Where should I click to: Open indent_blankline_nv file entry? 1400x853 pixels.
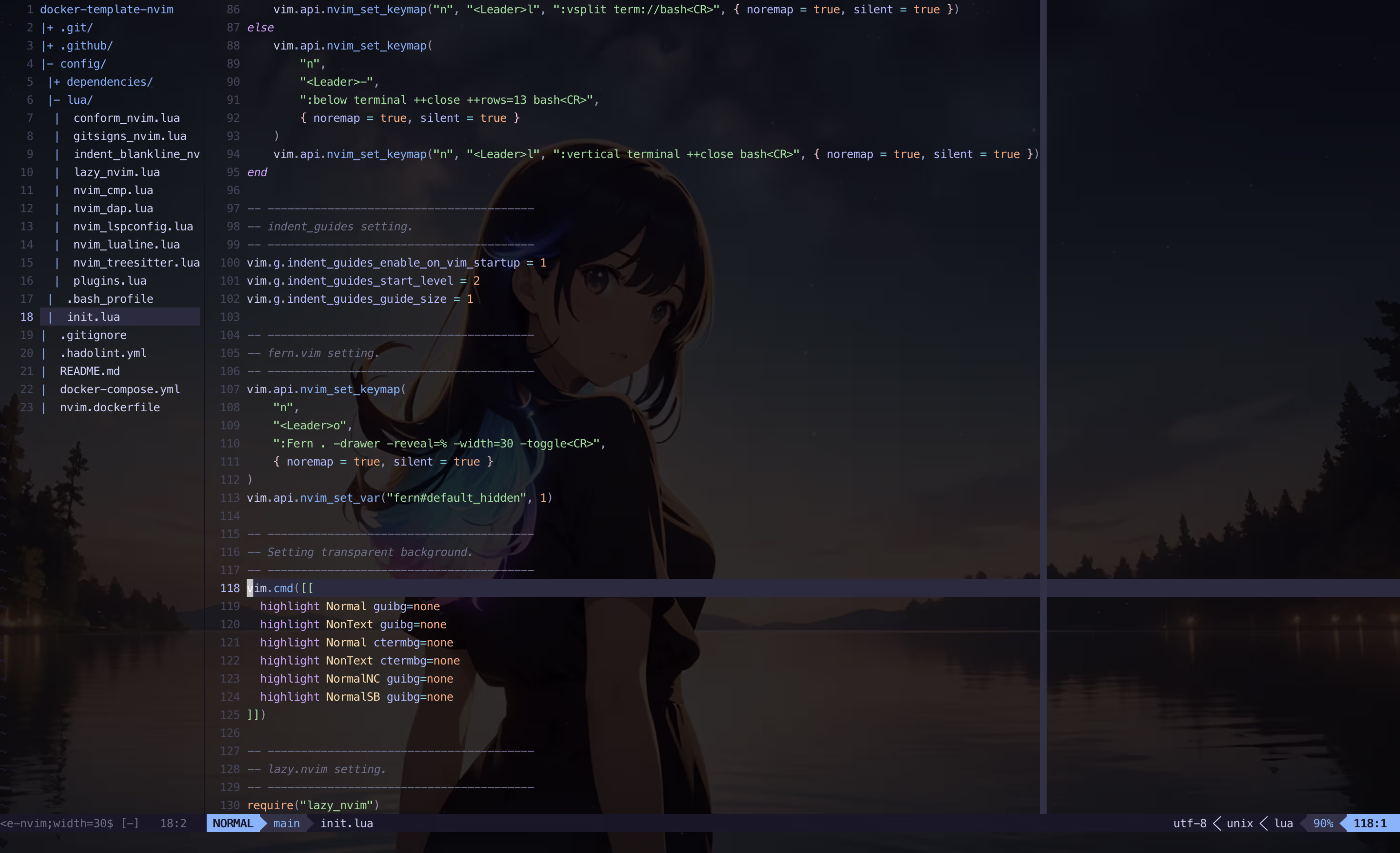(x=136, y=154)
